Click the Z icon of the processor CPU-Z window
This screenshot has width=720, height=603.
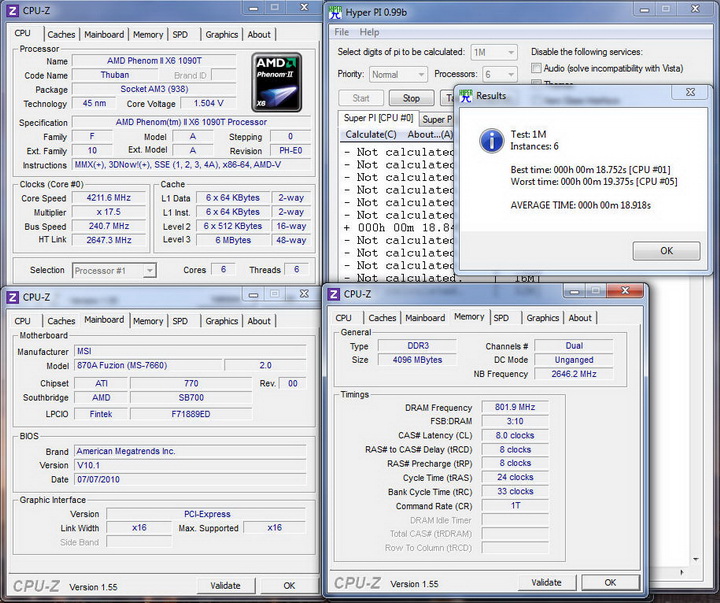13,11
